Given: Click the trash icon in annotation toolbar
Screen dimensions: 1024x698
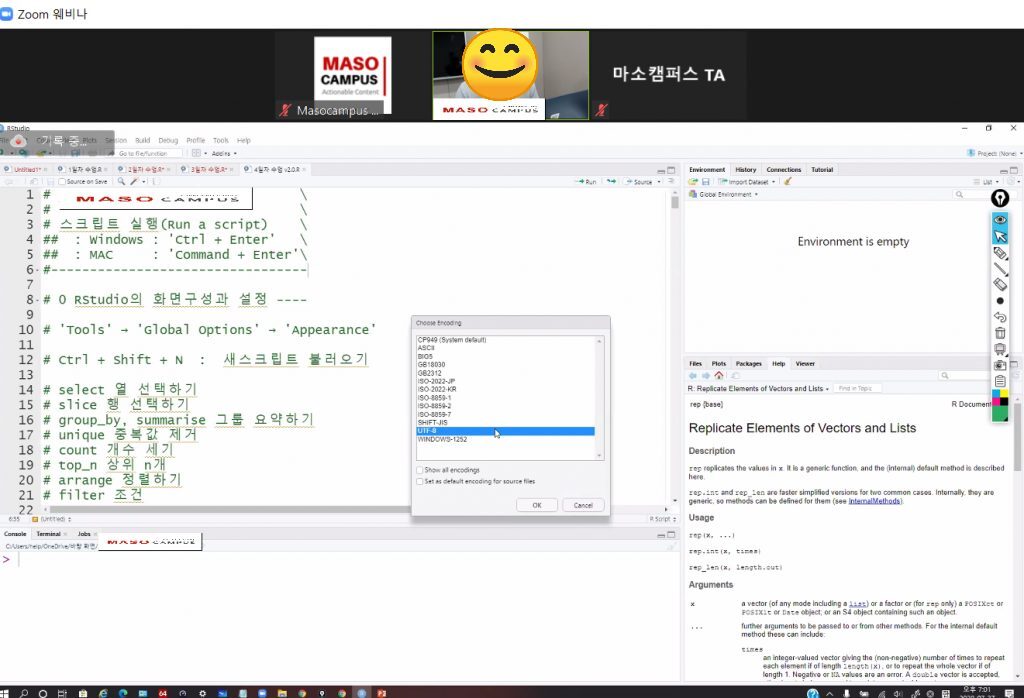Looking at the screenshot, I should (1000, 333).
